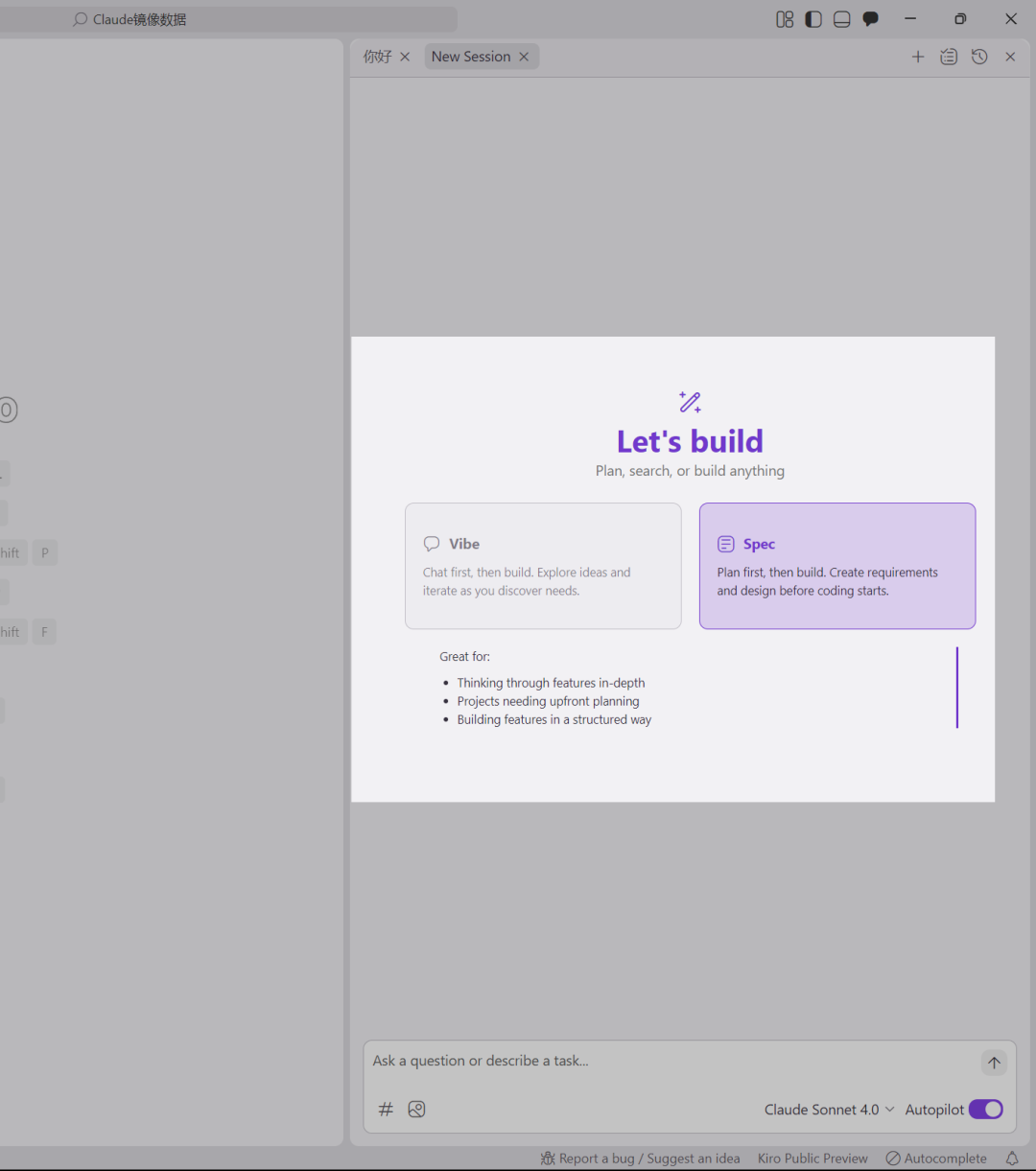The height and width of the screenshot is (1171, 1036).
Task: Open the customize layout icon
Action: (785, 19)
